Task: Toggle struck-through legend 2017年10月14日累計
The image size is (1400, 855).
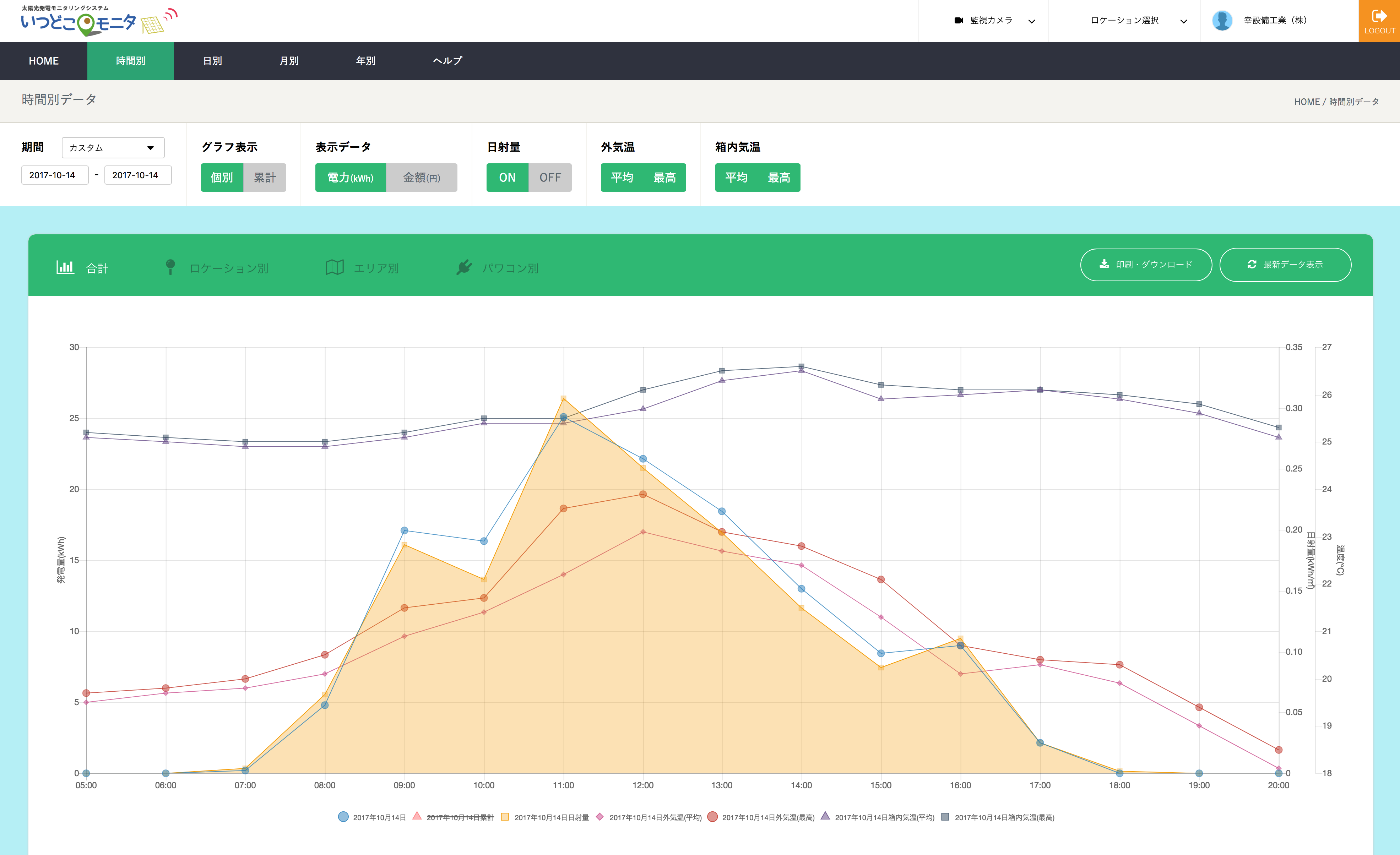Action: click(453, 817)
